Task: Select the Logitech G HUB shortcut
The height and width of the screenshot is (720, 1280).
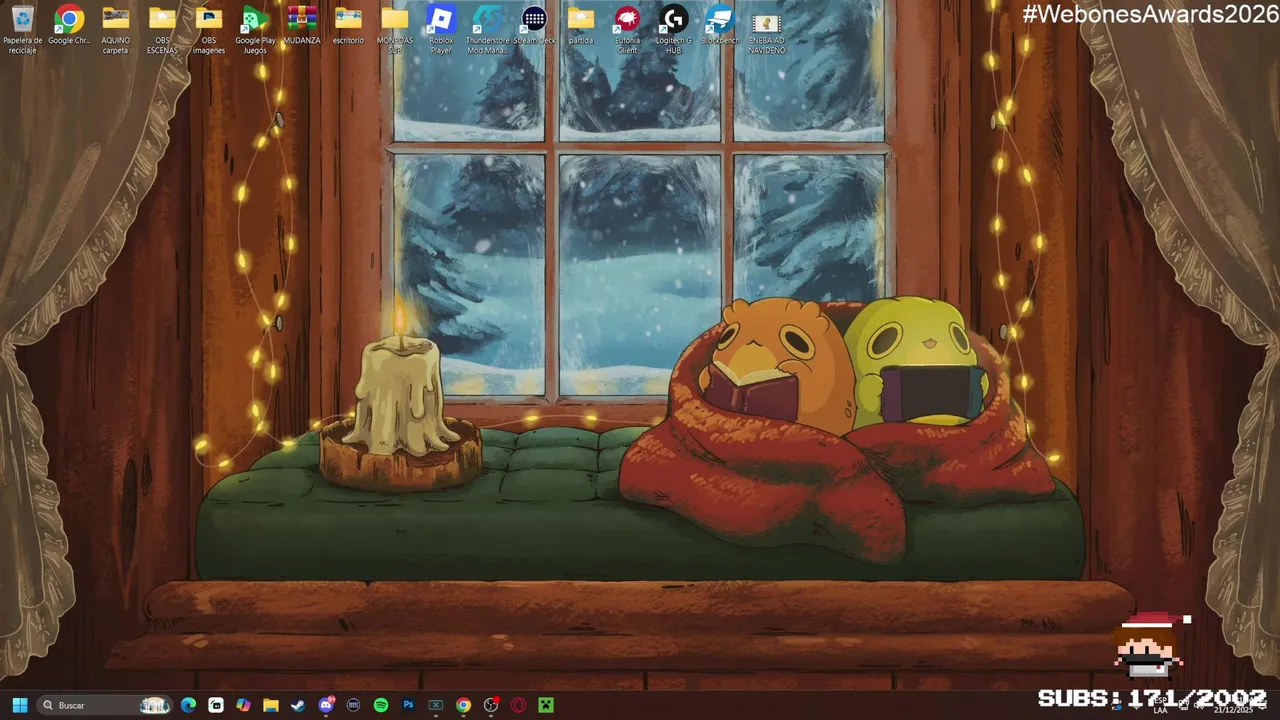Action: click(x=673, y=29)
